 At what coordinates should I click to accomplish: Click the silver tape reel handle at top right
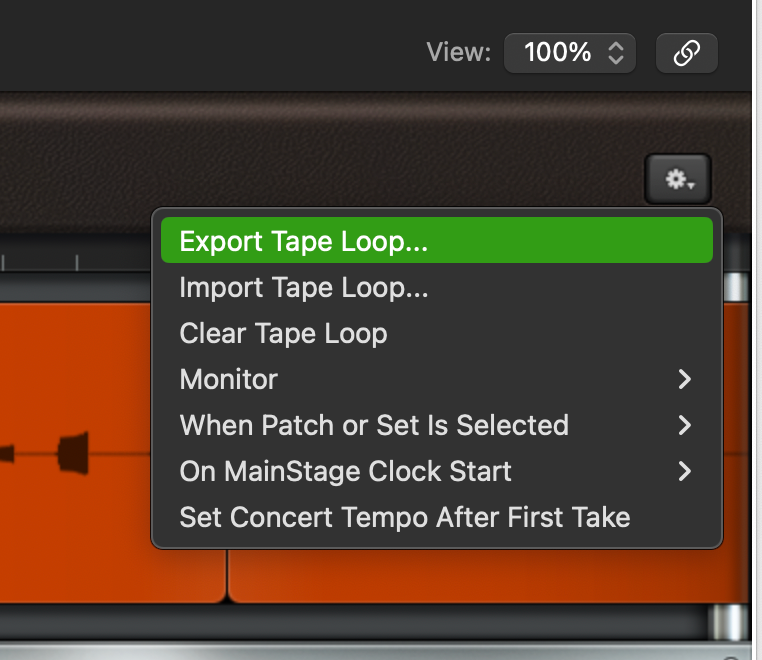tap(736, 287)
